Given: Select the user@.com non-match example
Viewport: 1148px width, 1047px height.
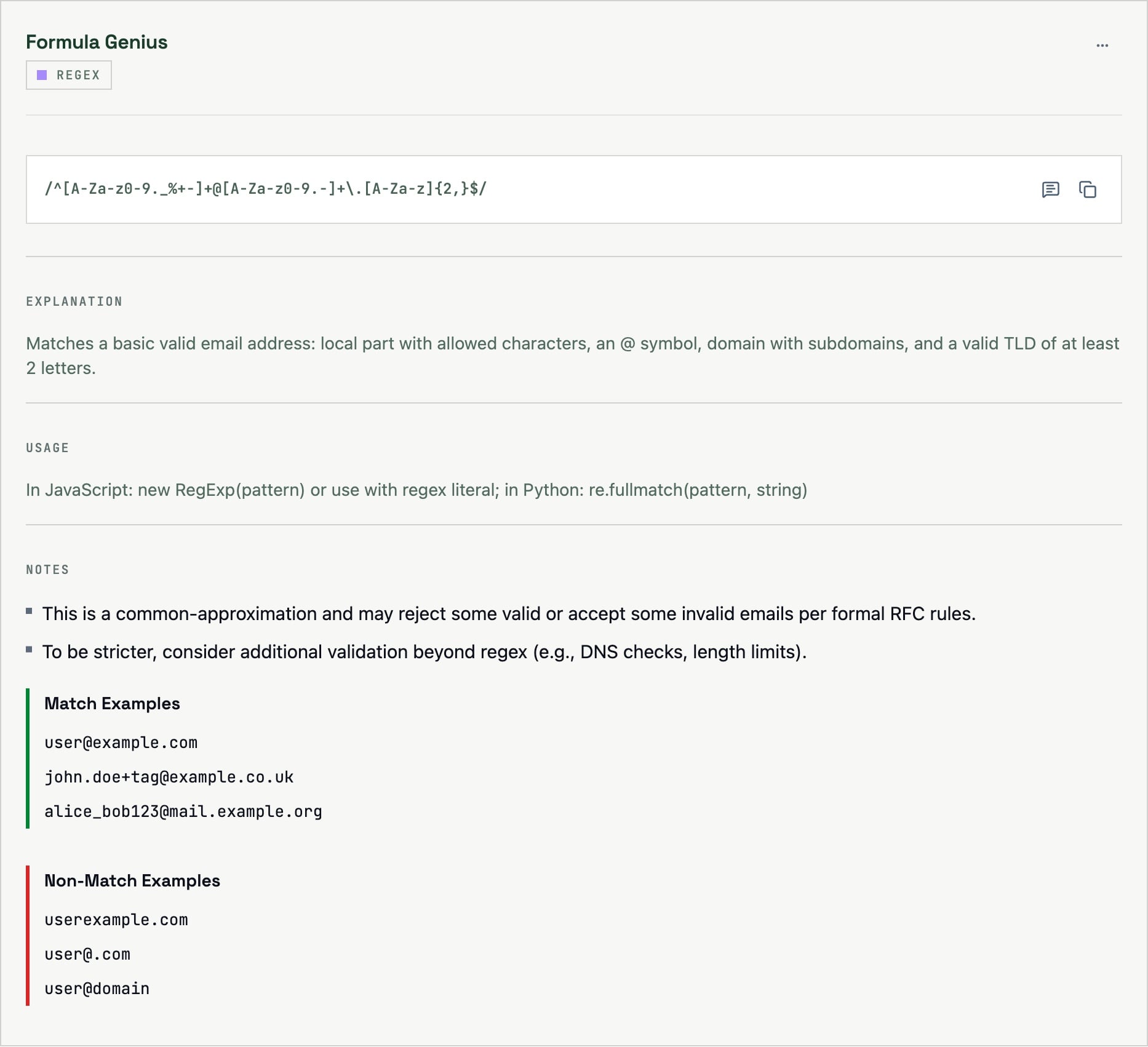Looking at the screenshot, I should [x=87, y=954].
